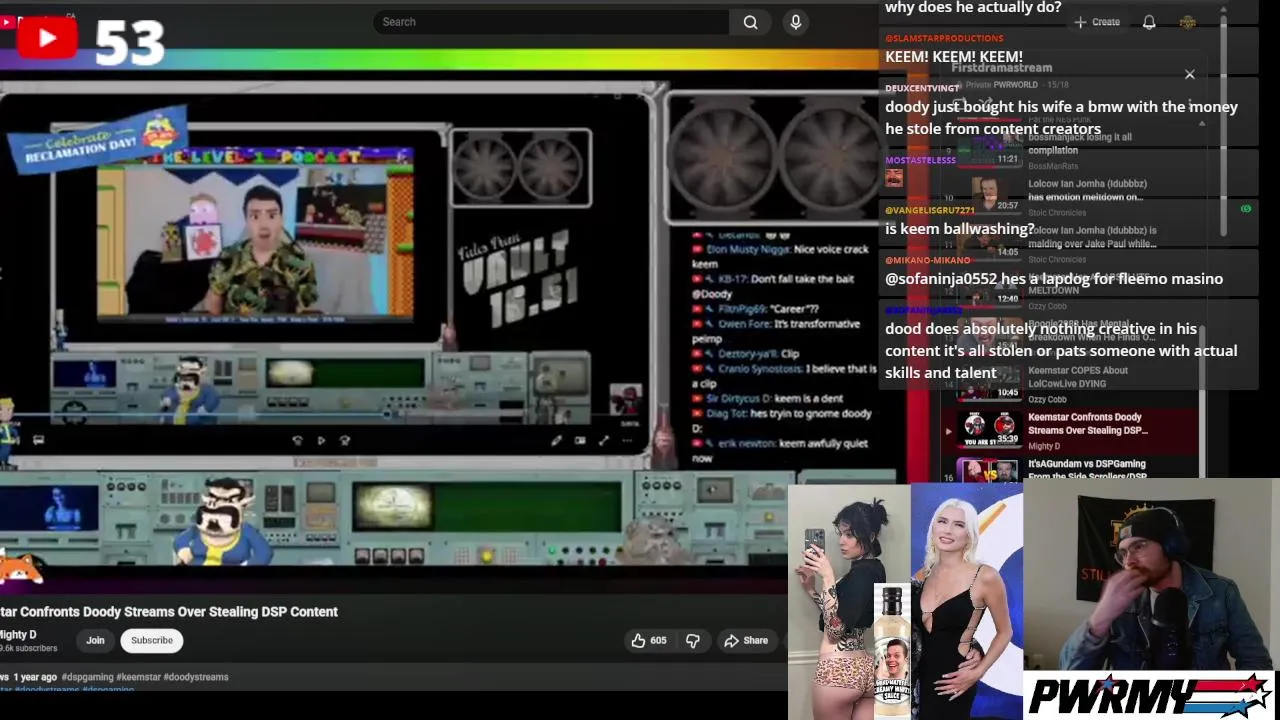
Task: Skip backward in the embedded player
Action: (297, 440)
